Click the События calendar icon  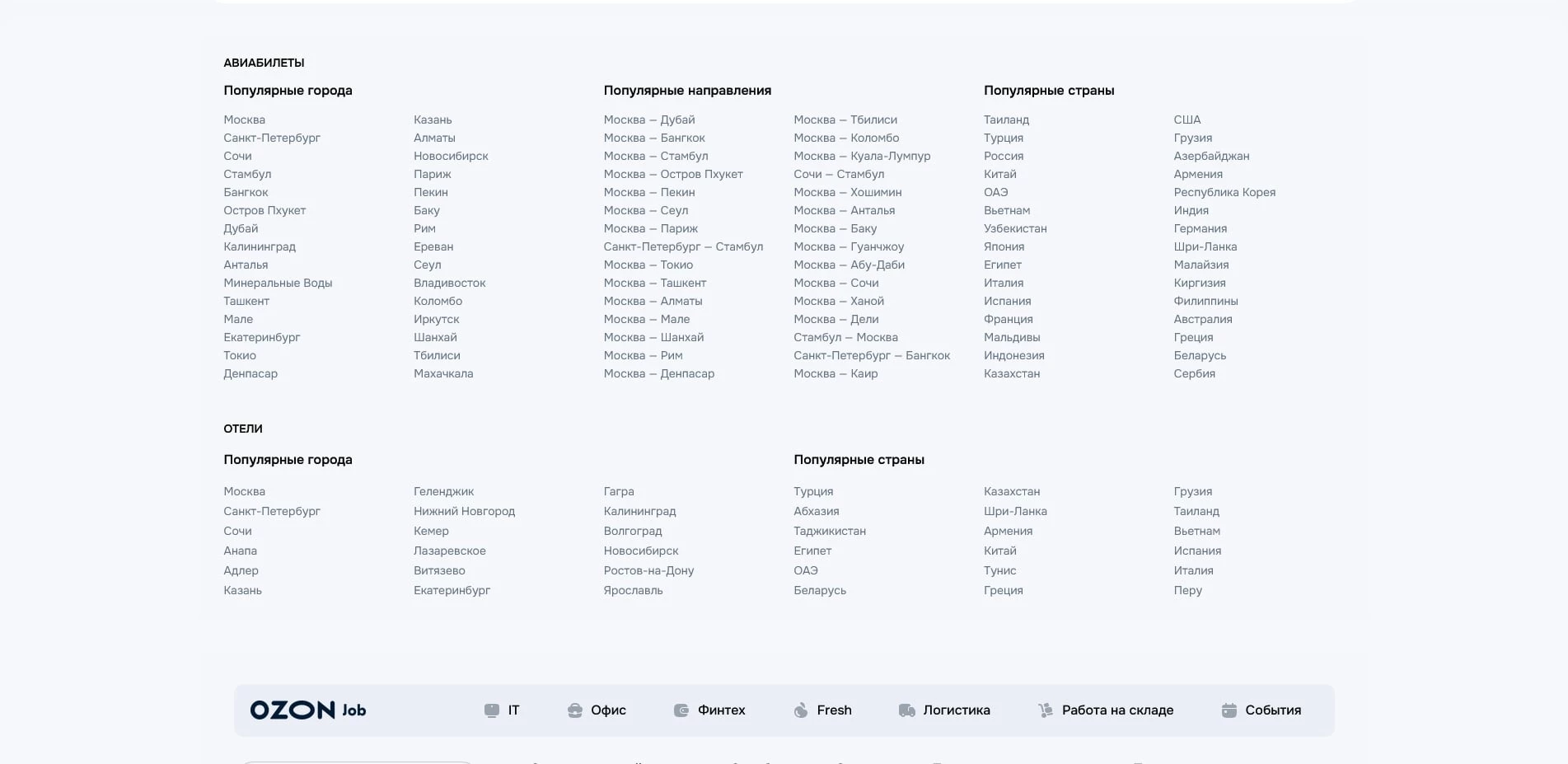1229,710
